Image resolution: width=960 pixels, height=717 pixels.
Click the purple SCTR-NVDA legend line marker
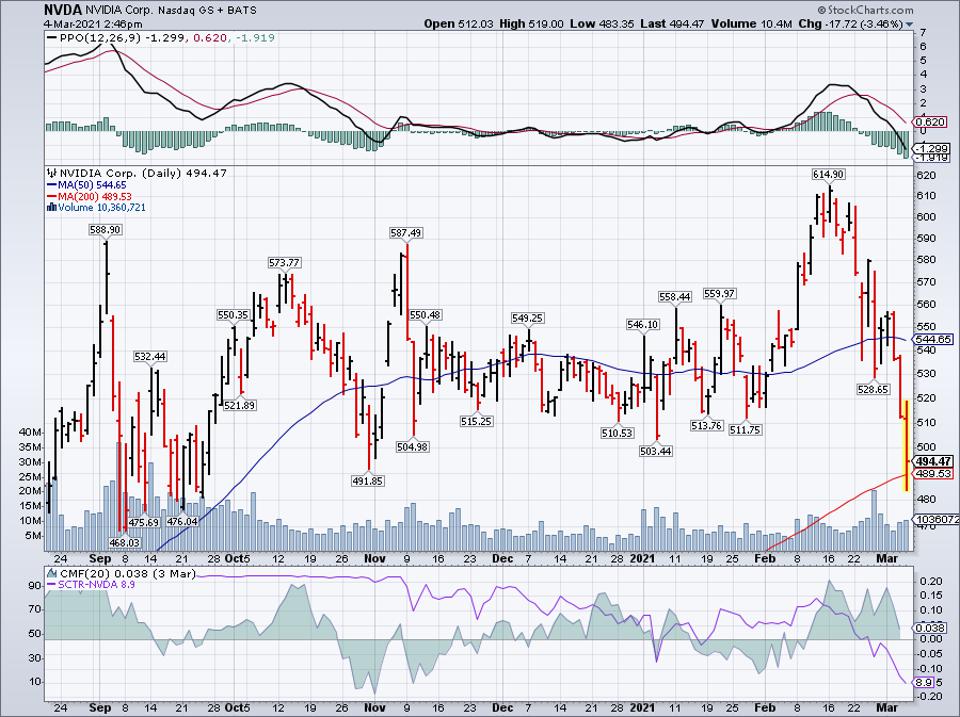(52, 585)
